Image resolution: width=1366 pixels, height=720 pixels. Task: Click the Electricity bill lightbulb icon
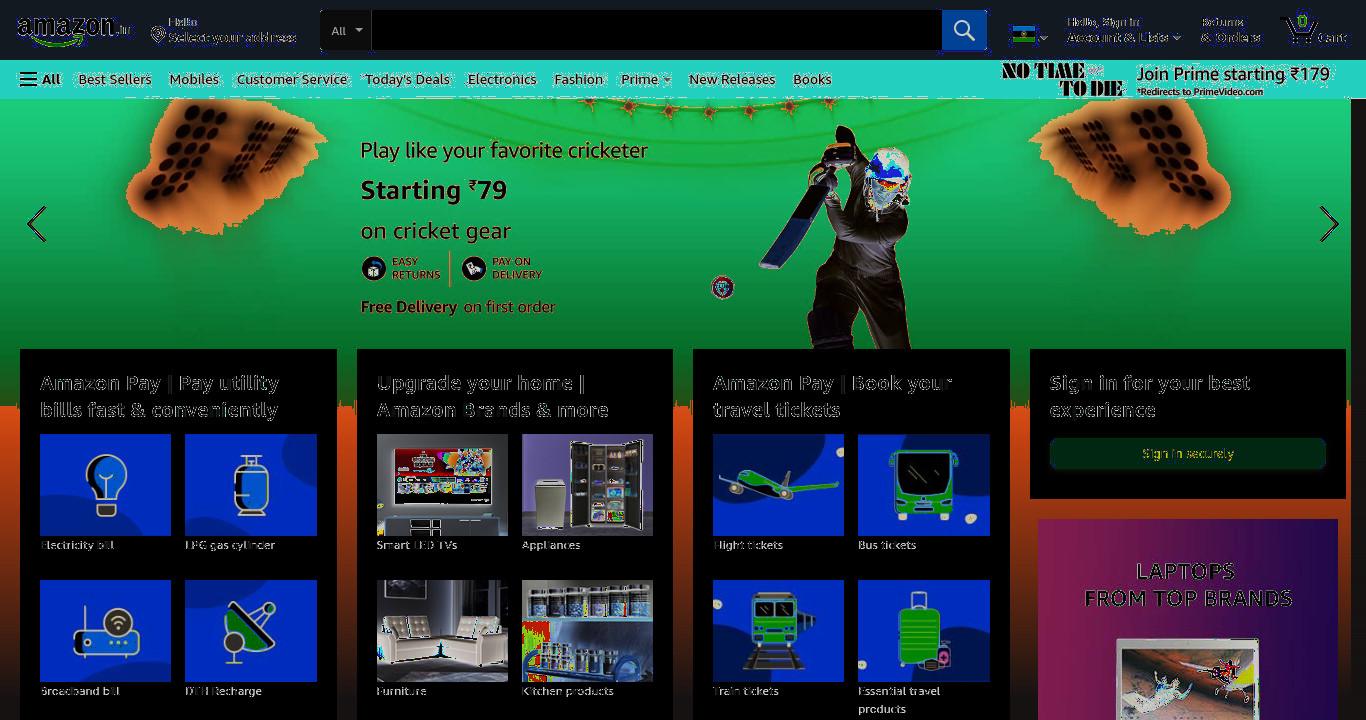pos(105,485)
